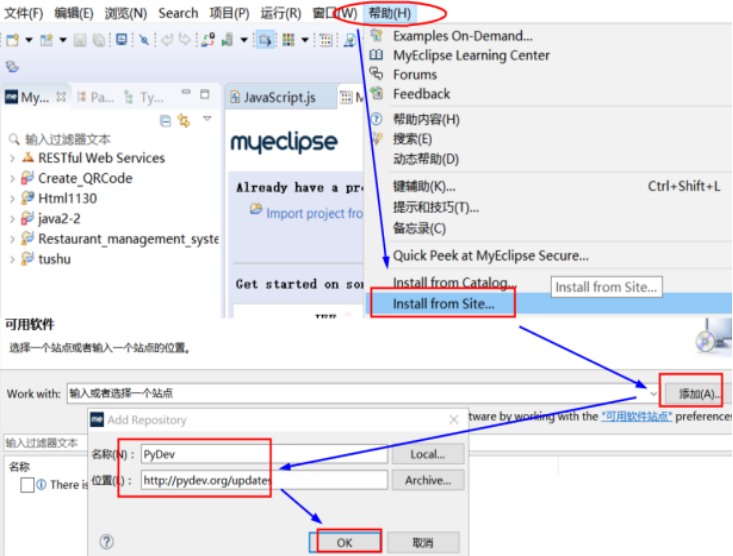Choose 提示和技巧(T)... menu item
The image size is (733, 556).
coord(436,207)
